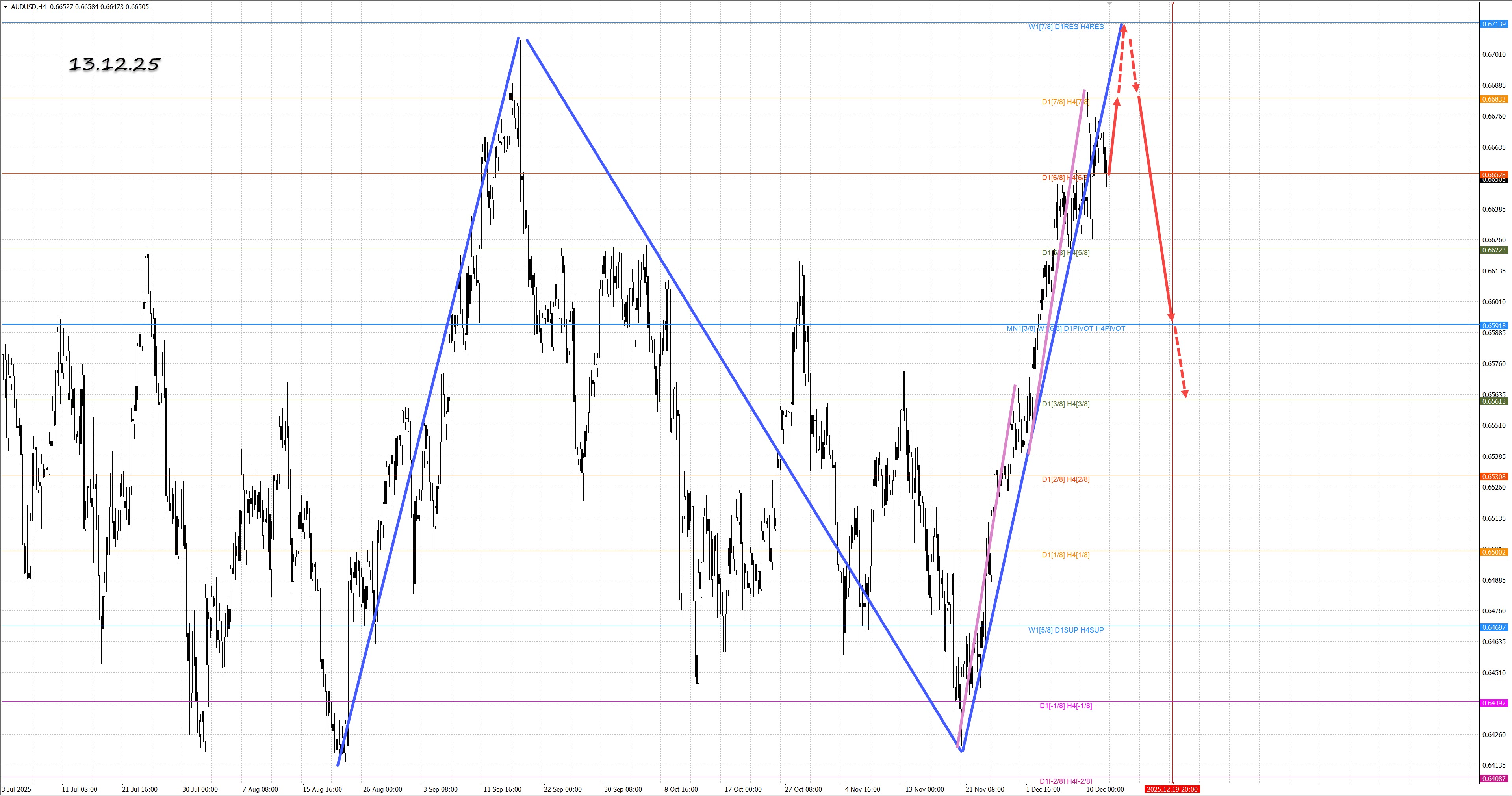This screenshot has height=796, width=1512.
Task: Click the blue 0.67139 price tag
Action: coord(1493,24)
